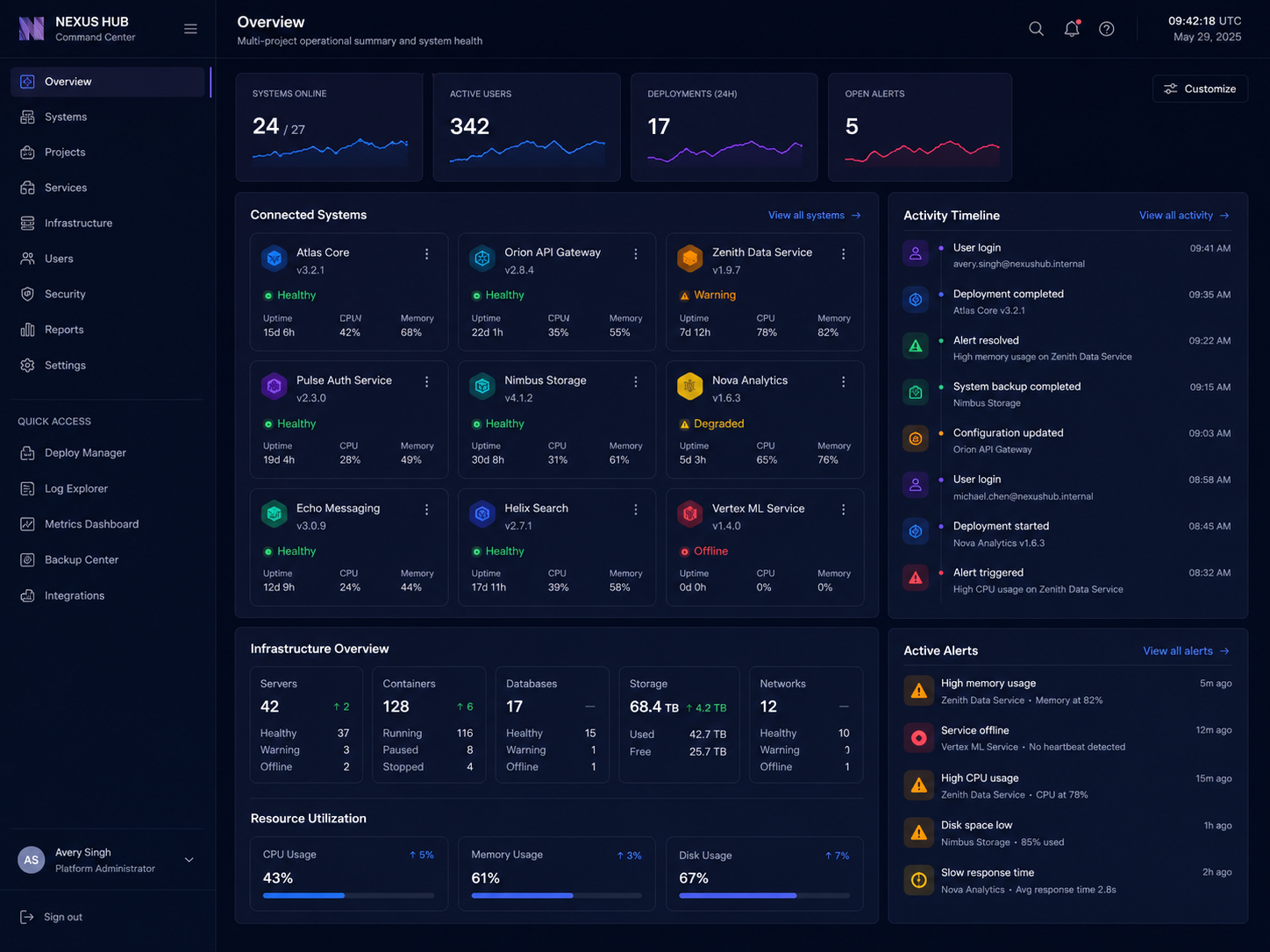1270x952 pixels.
Task: Open Nova Analytics card kebab menu
Action: coord(844,382)
